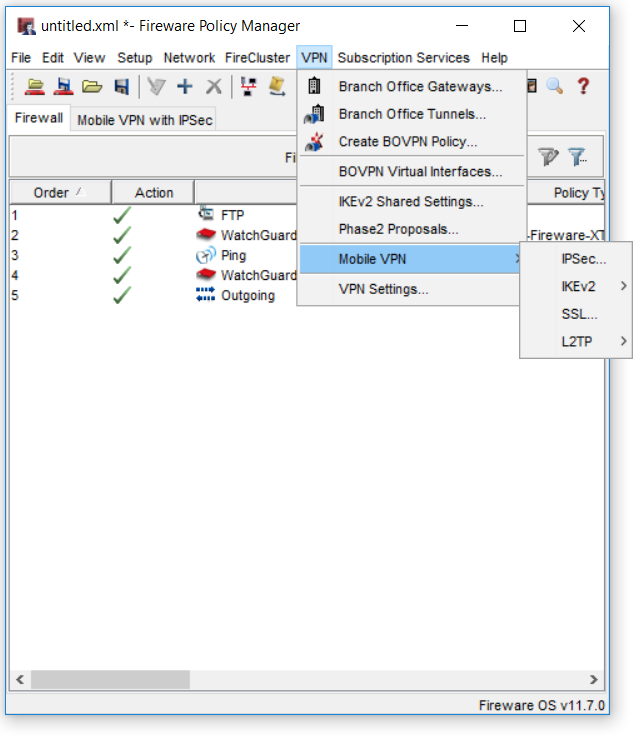Switch to Mobile VPN with IPSec tab
Screen dimensions: 642x736
tap(145, 120)
